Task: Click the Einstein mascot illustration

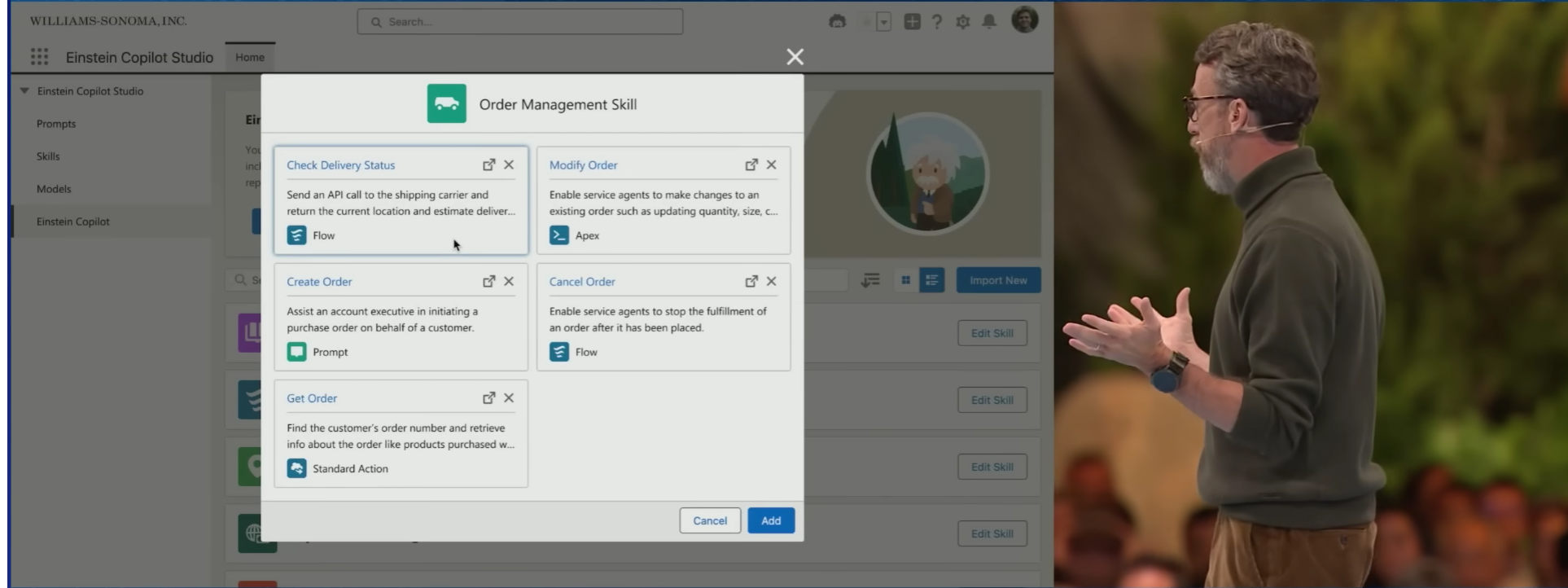Action: 927,173
